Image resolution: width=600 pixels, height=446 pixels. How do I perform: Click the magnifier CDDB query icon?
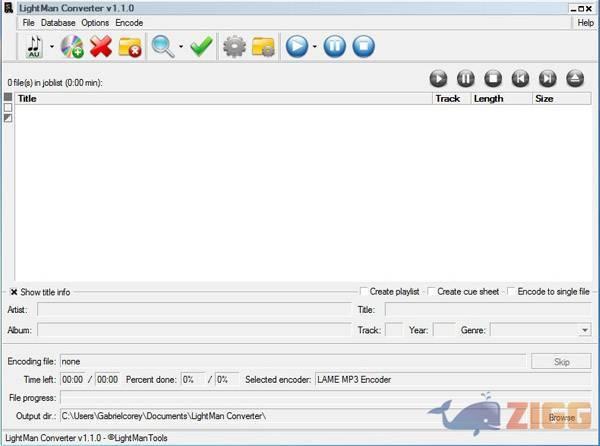pos(163,46)
